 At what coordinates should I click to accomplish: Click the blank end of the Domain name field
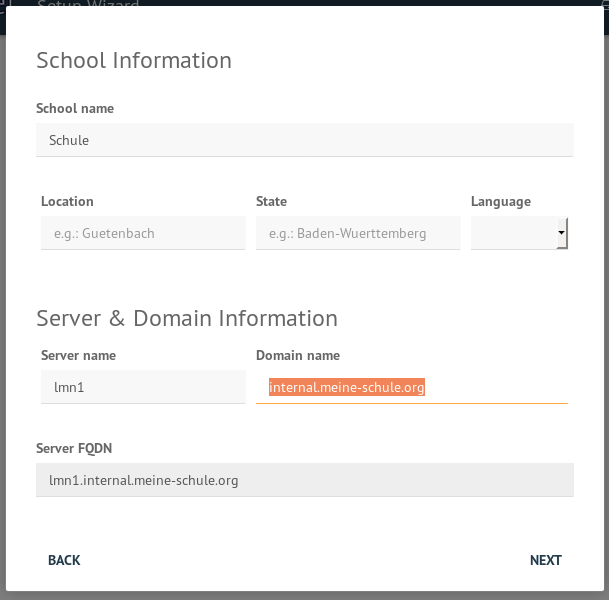pos(500,388)
